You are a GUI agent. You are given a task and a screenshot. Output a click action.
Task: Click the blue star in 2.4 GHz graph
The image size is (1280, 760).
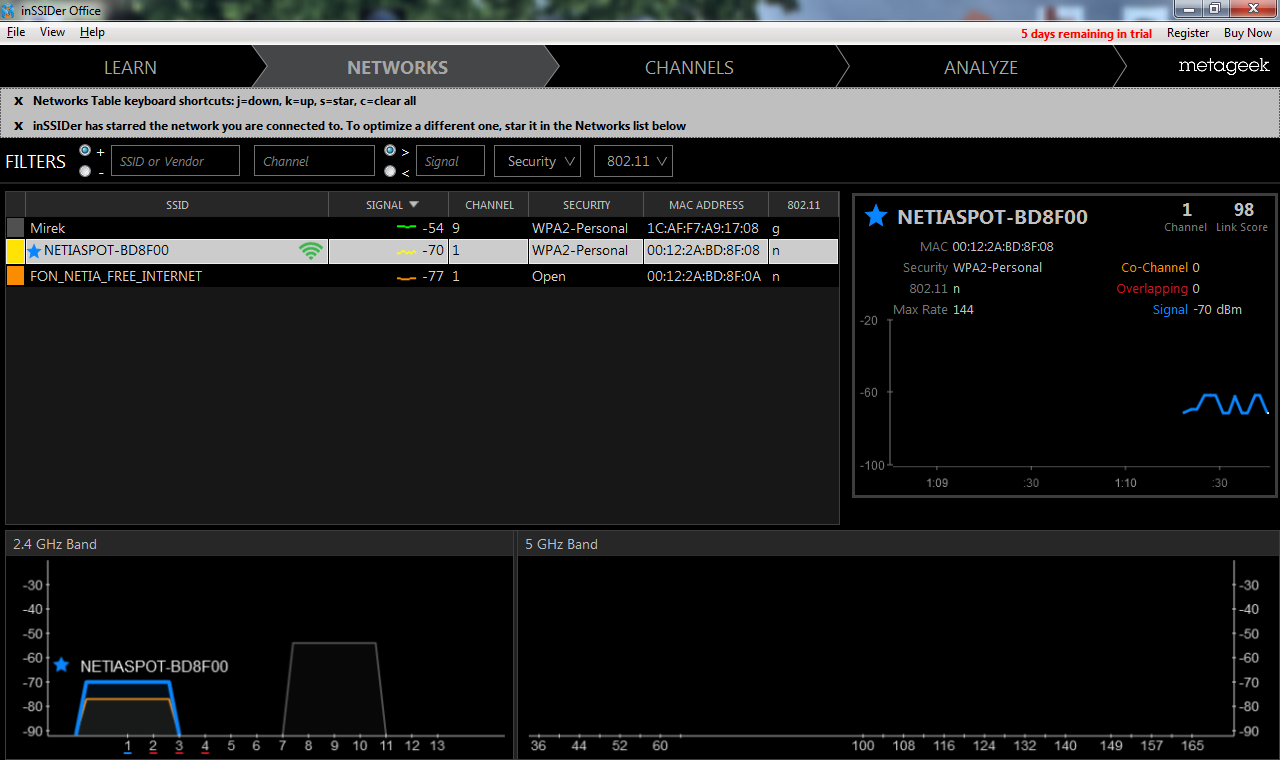click(61, 665)
